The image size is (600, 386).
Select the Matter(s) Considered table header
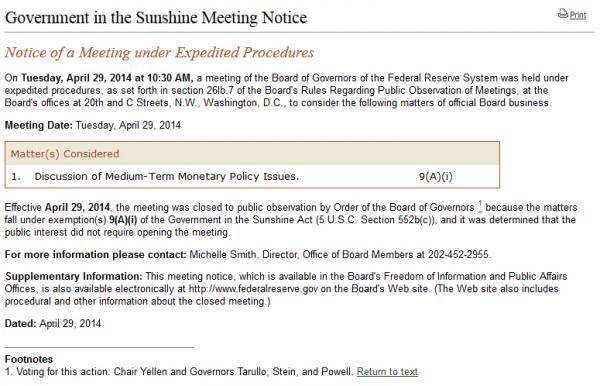click(252, 154)
